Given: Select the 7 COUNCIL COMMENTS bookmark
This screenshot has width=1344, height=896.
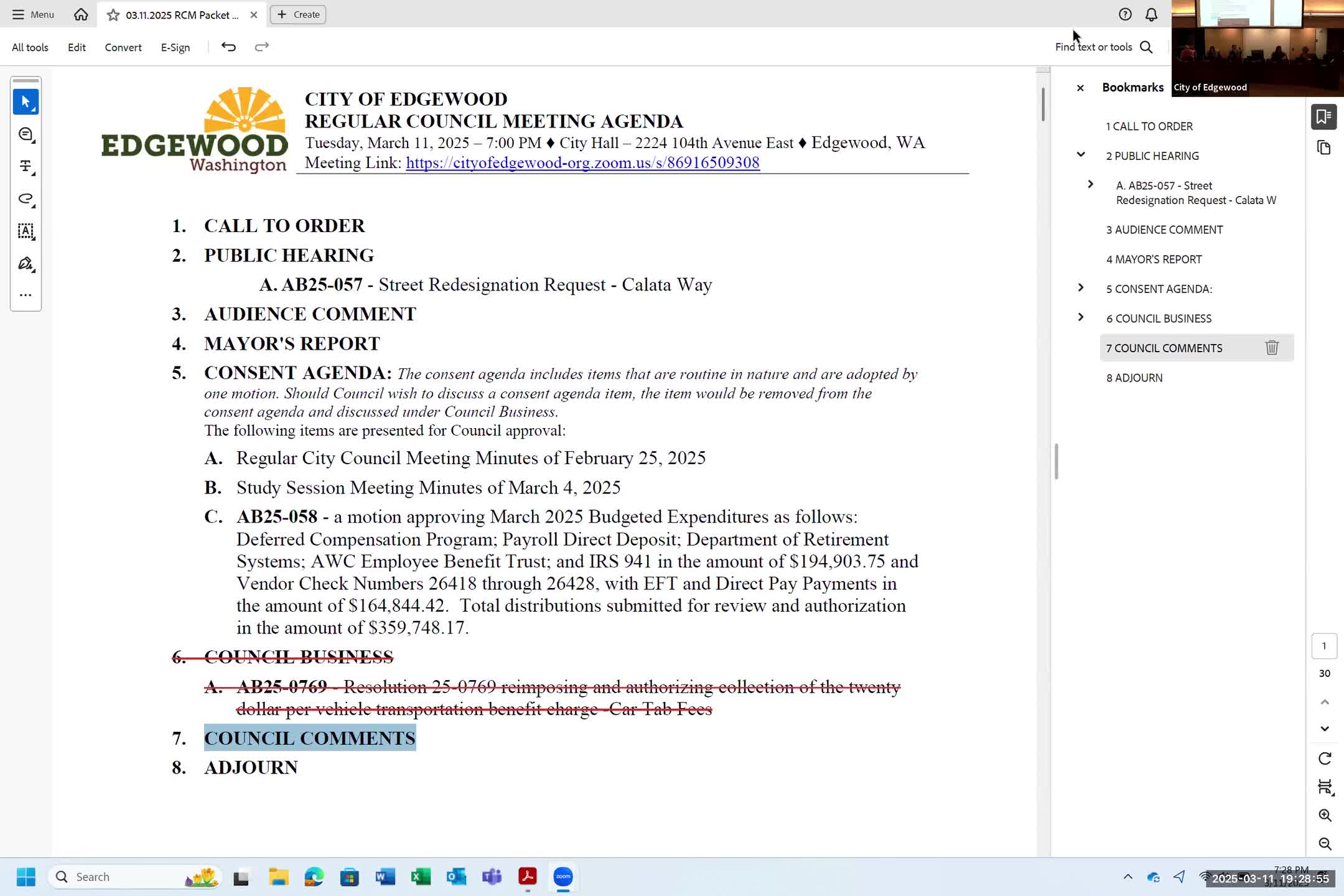Looking at the screenshot, I should 1164,348.
